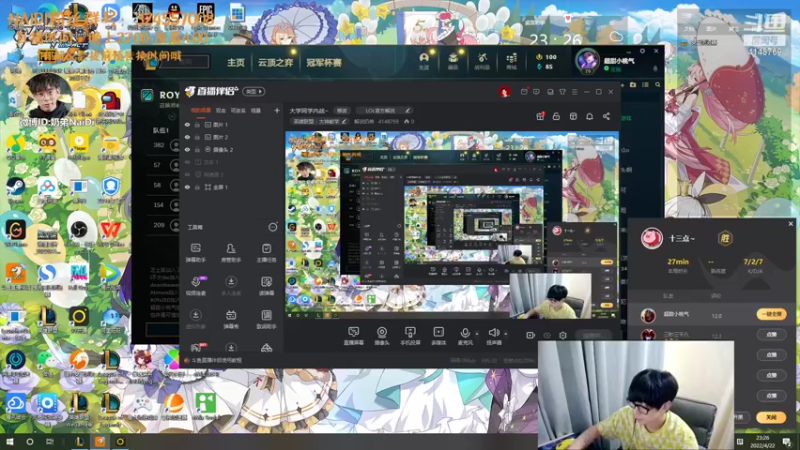Open the 多人连麦 multi-user link tool
Image resolution: width=800 pixels, height=450 pixels.
click(x=231, y=286)
